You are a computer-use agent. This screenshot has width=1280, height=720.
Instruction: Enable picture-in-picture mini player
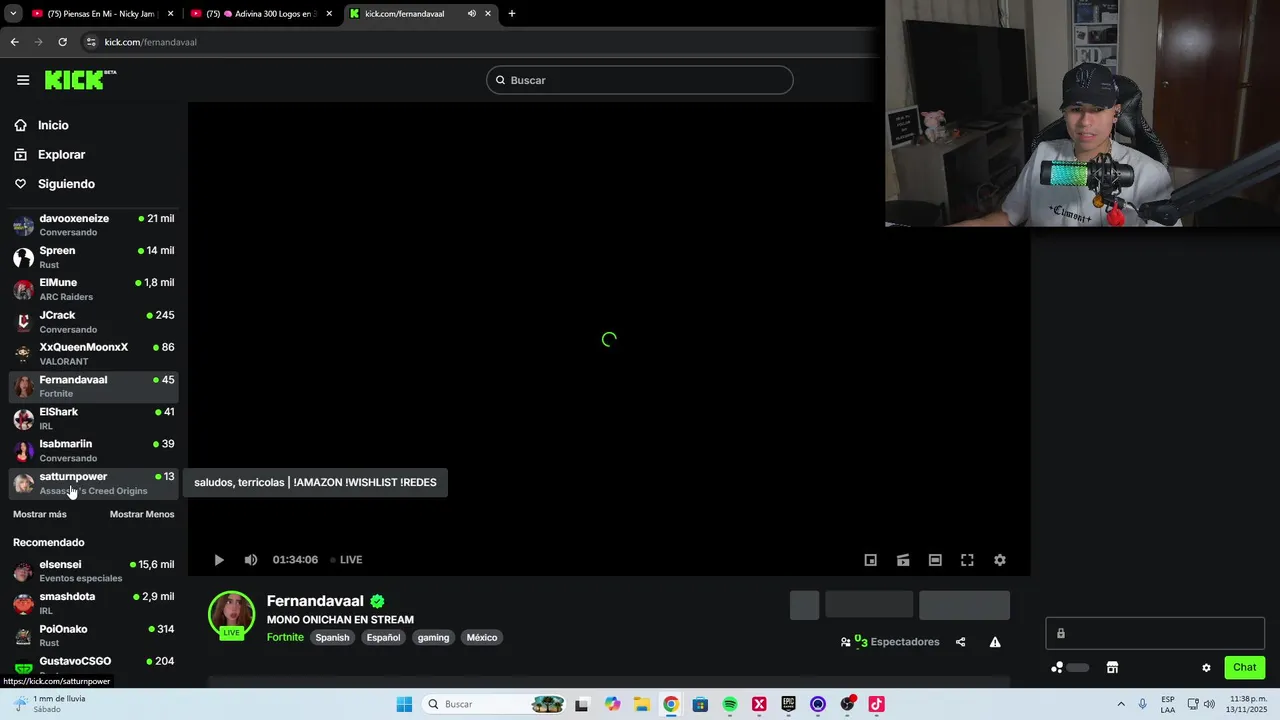pyautogui.click(x=871, y=560)
